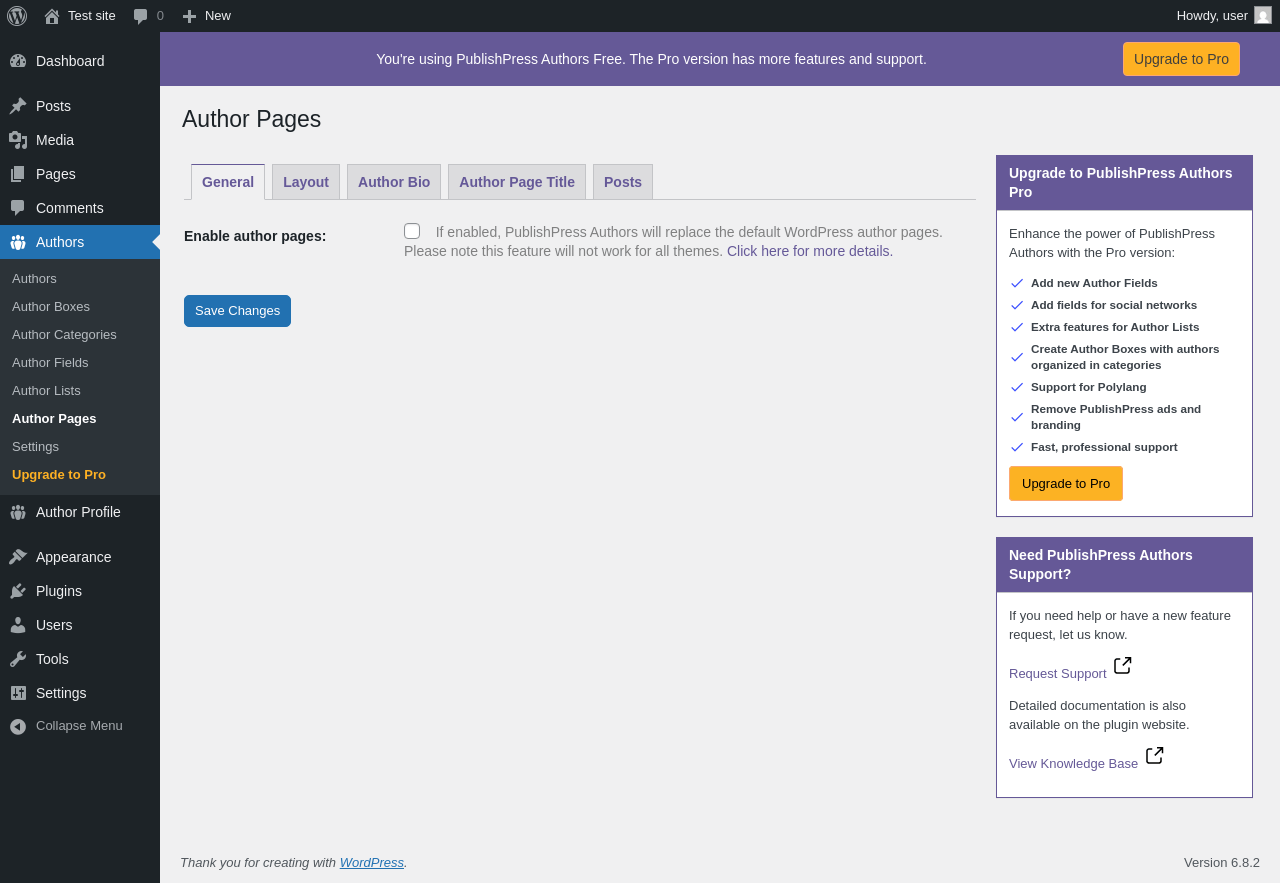Click the Posts pushpin icon
The width and height of the screenshot is (1280, 883).
point(18,106)
